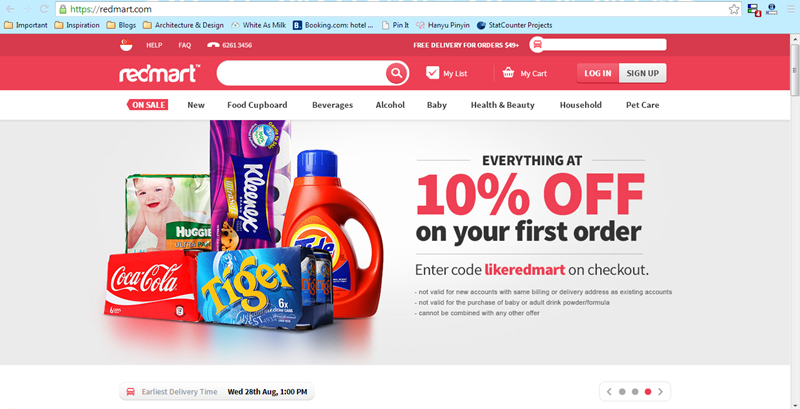The height and width of the screenshot is (409, 800).
Task: Open the ON SALE tab
Action: pos(147,105)
